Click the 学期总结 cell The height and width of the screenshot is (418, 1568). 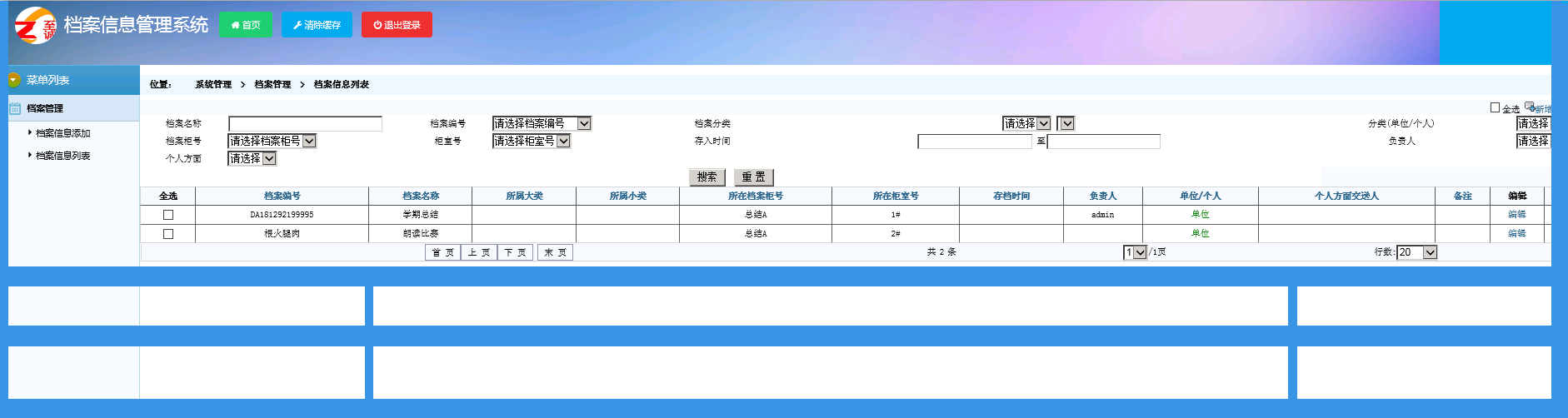(x=420, y=215)
